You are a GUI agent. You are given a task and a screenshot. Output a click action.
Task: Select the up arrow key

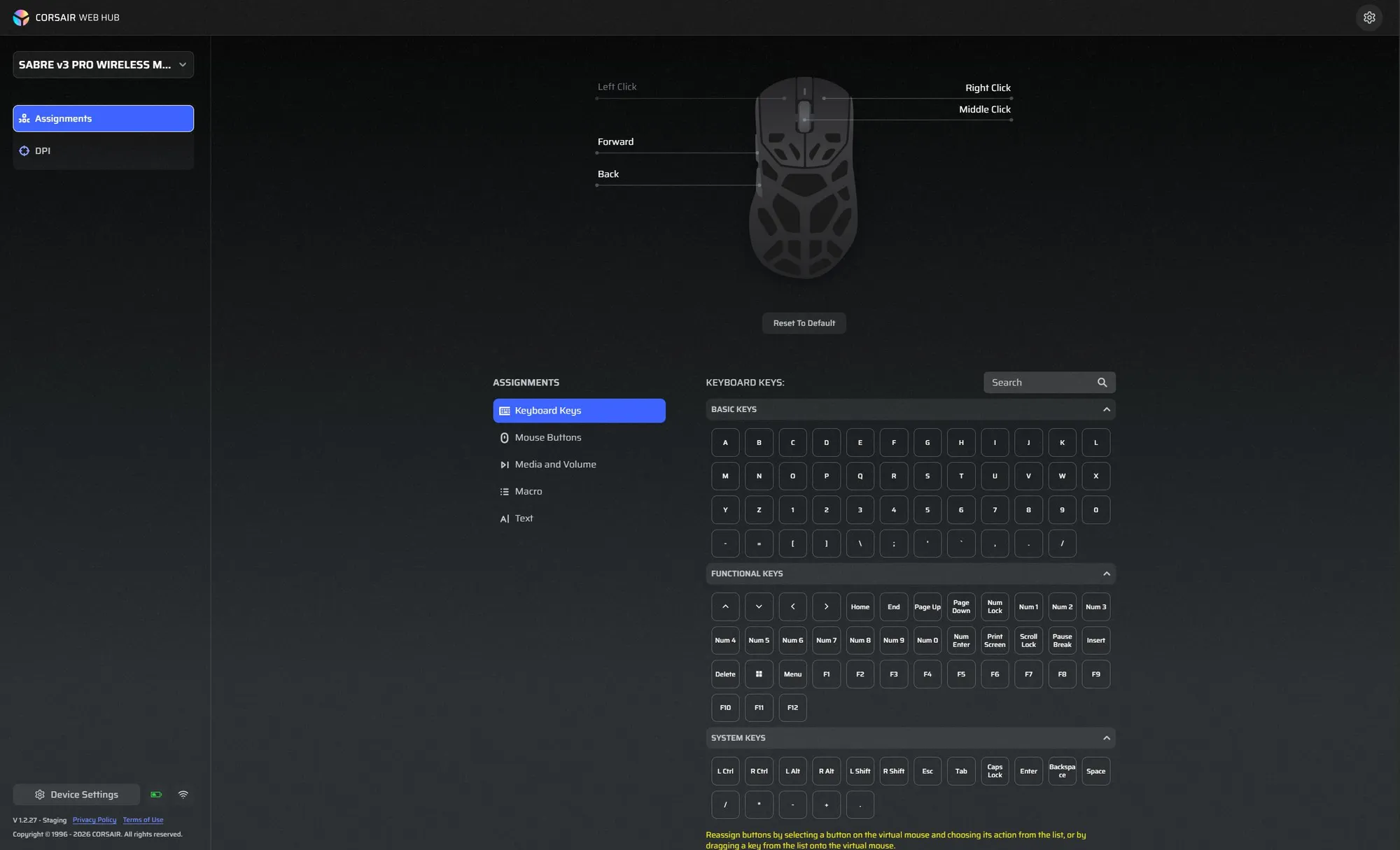[725, 607]
